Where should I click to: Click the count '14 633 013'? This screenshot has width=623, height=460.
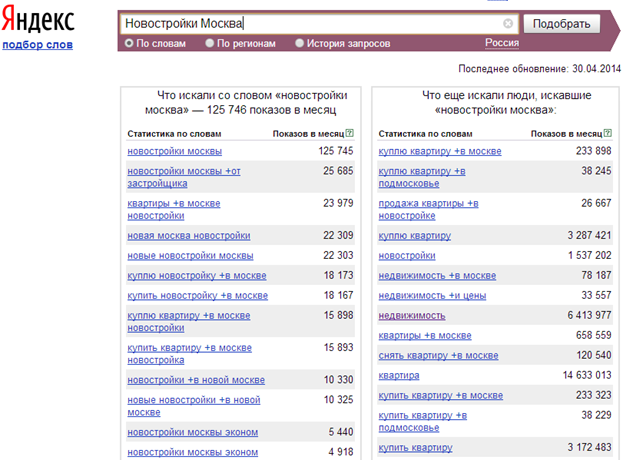[x=587, y=375]
